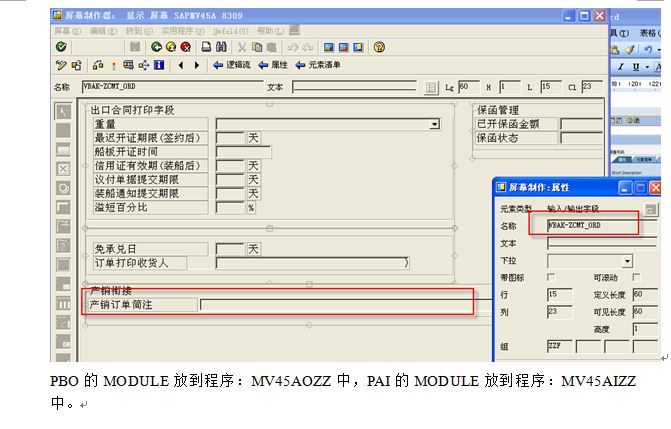Click the top 文本 input field

354,87
